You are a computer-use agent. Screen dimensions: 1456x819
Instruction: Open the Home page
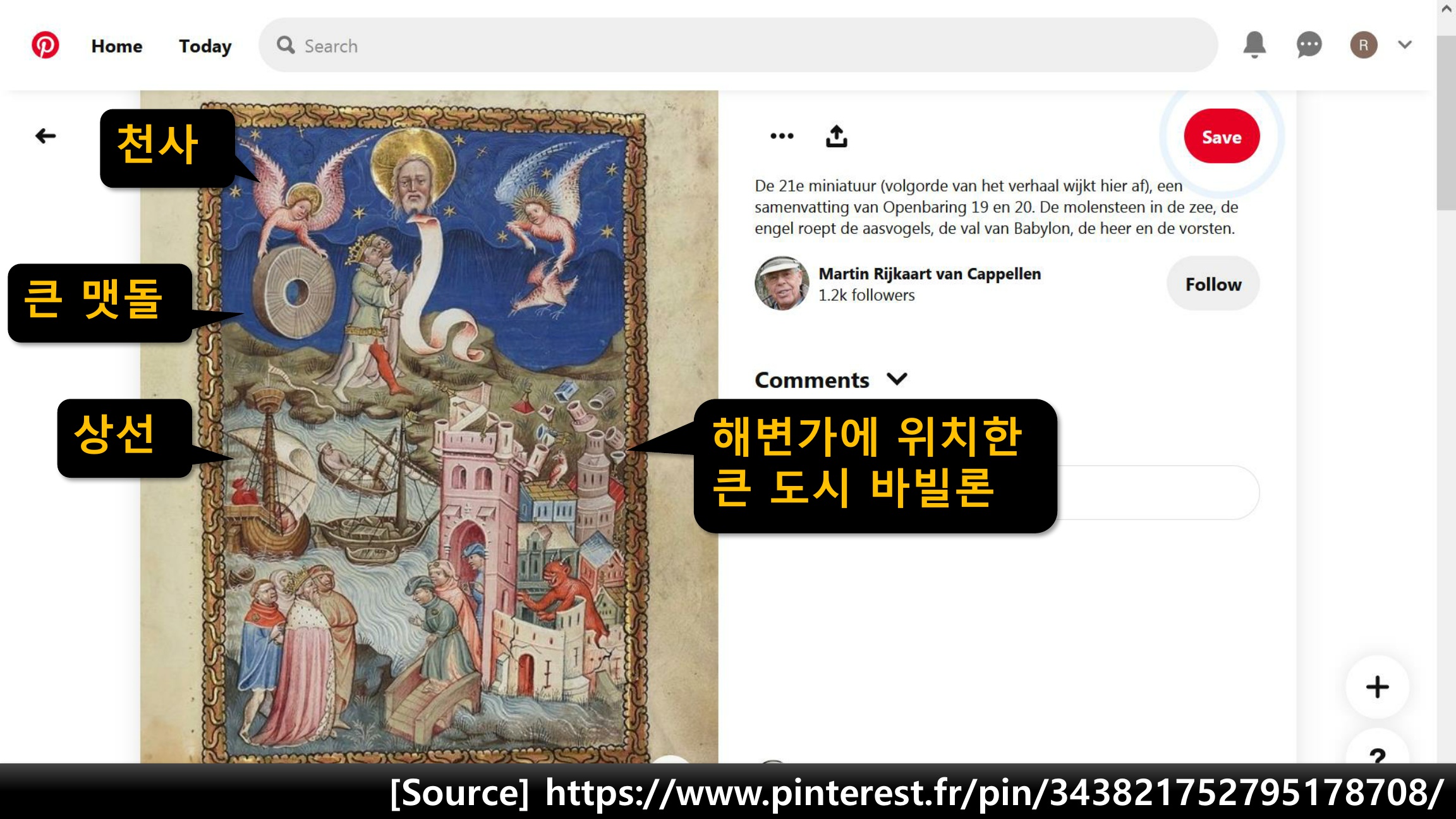pos(117,46)
